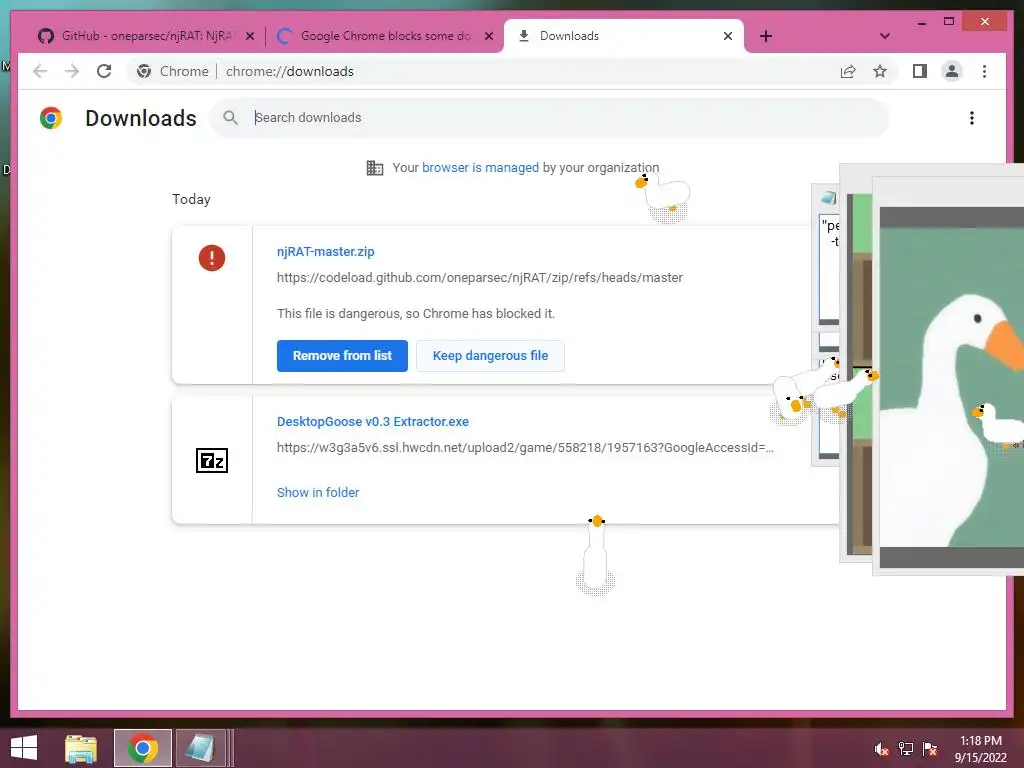Open DesktopGoose v0.3 Extractor.exe link

(373, 422)
